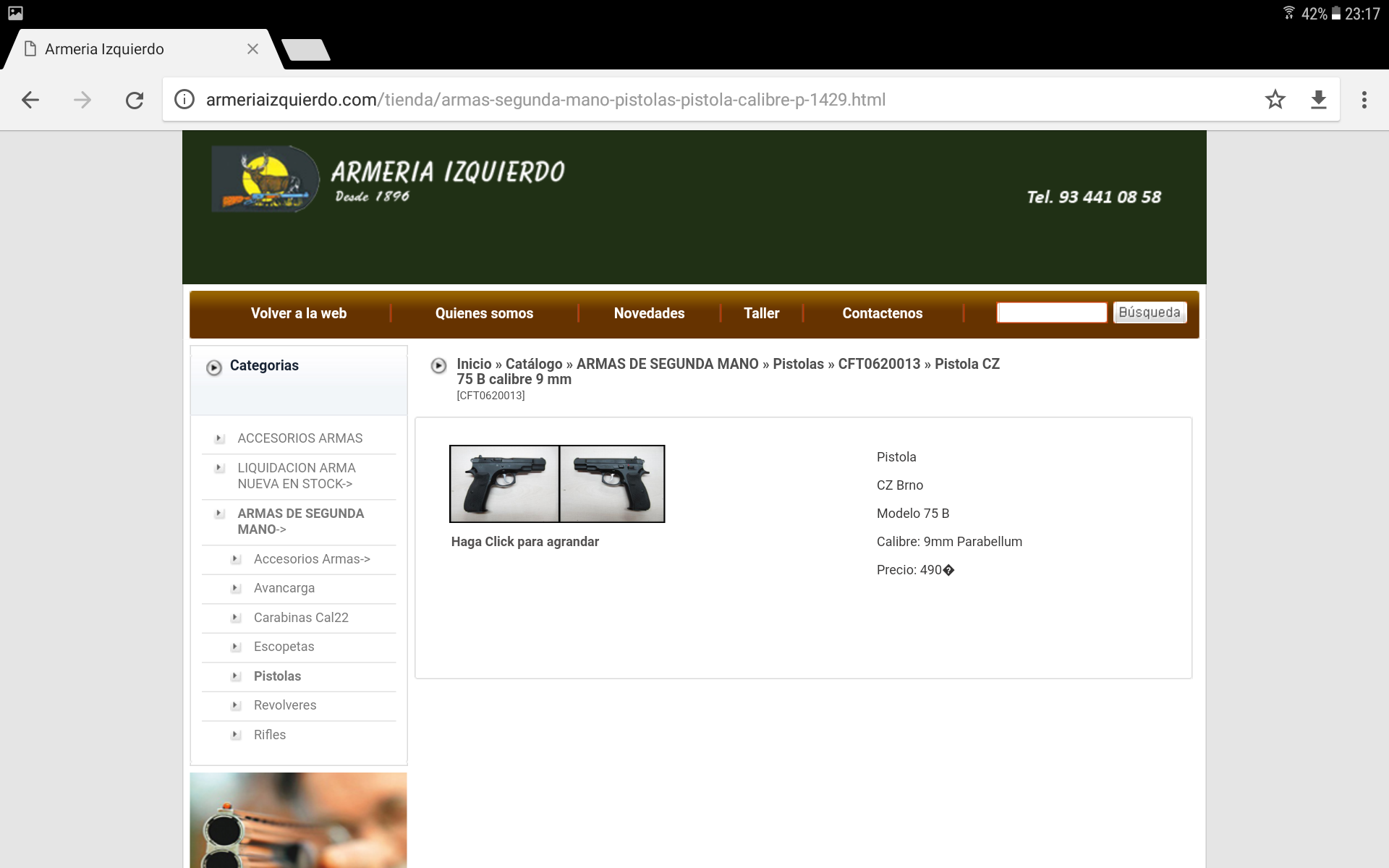The width and height of the screenshot is (1389, 868).
Task: Enlarge the left pistol thumbnail
Action: pos(505,484)
